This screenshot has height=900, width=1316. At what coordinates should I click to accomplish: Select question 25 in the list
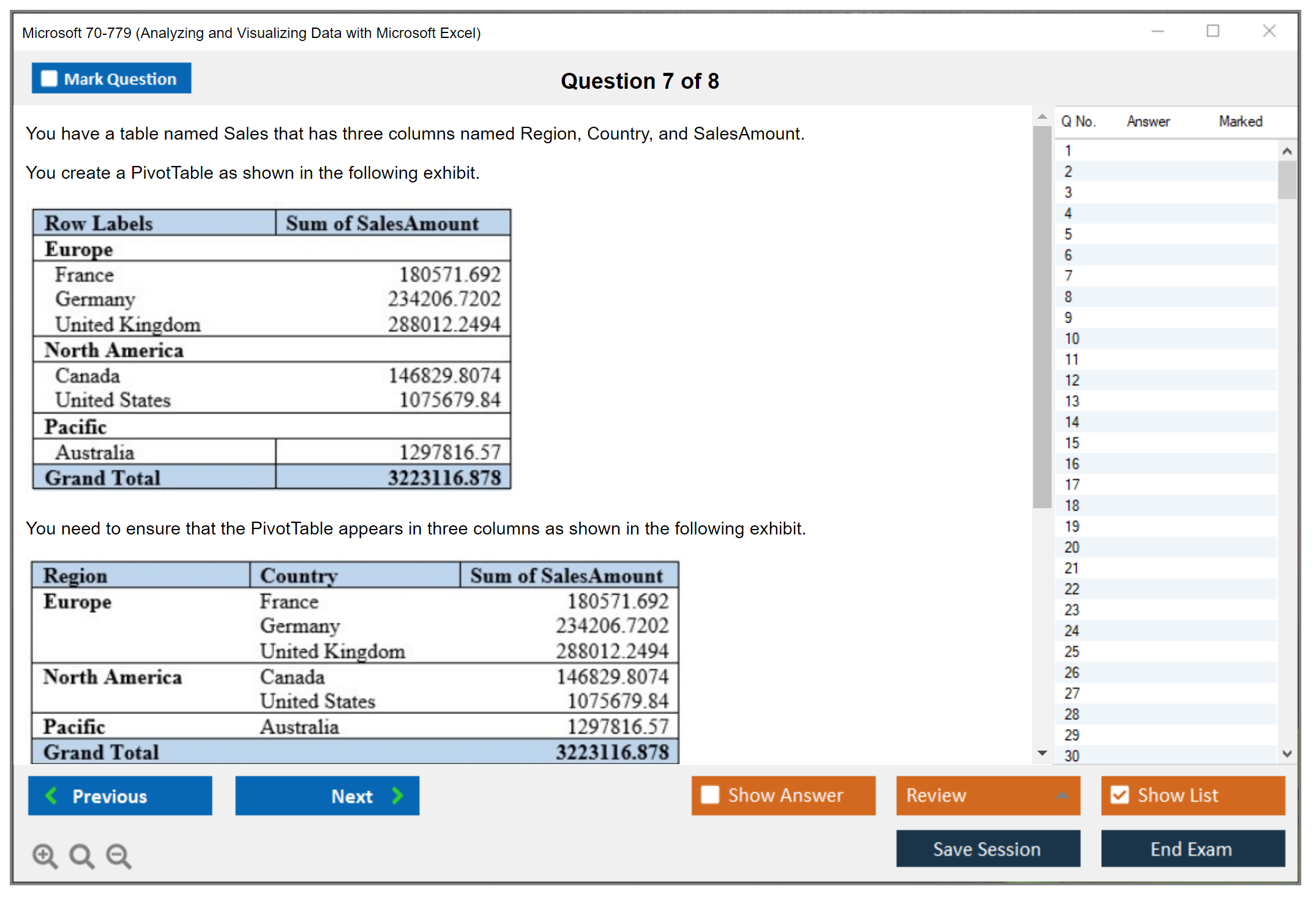click(1072, 651)
